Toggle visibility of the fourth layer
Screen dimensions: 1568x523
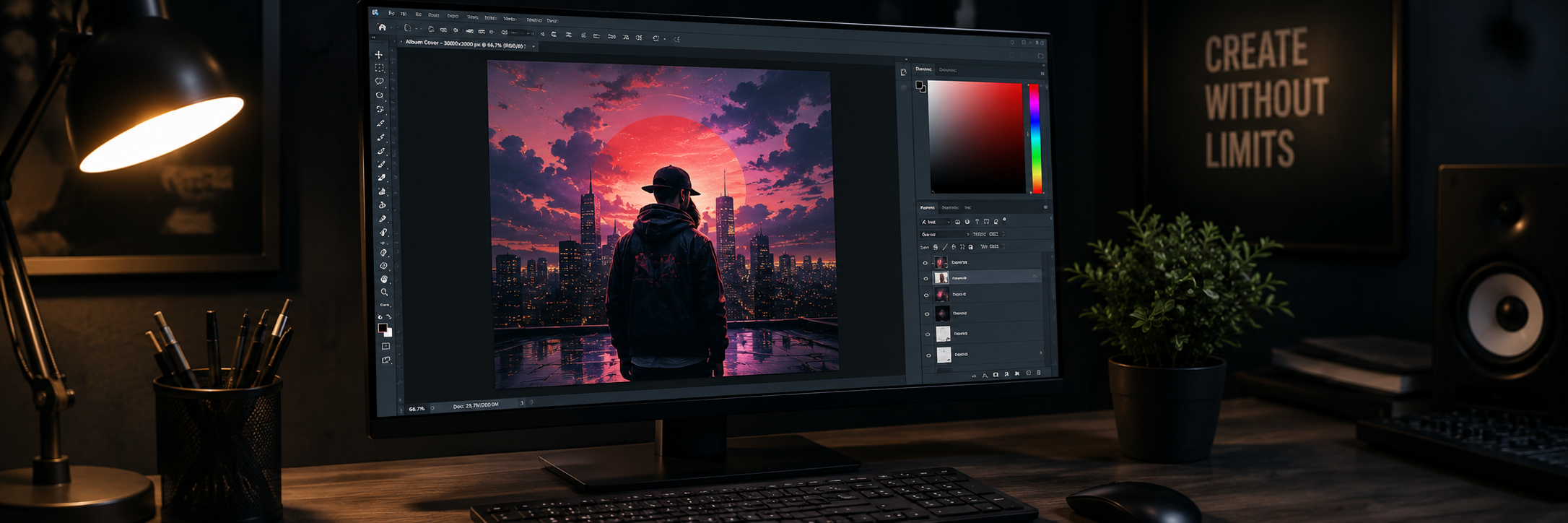coord(927,314)
